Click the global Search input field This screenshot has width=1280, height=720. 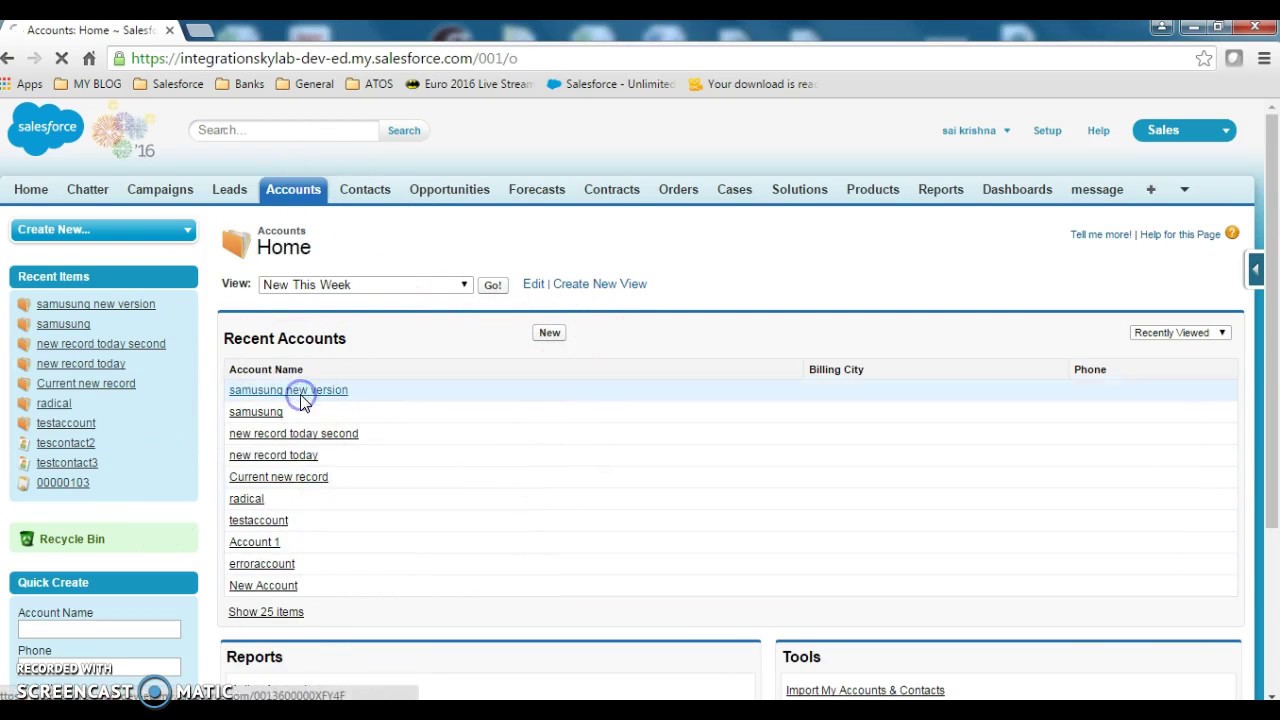pos(283,130)
